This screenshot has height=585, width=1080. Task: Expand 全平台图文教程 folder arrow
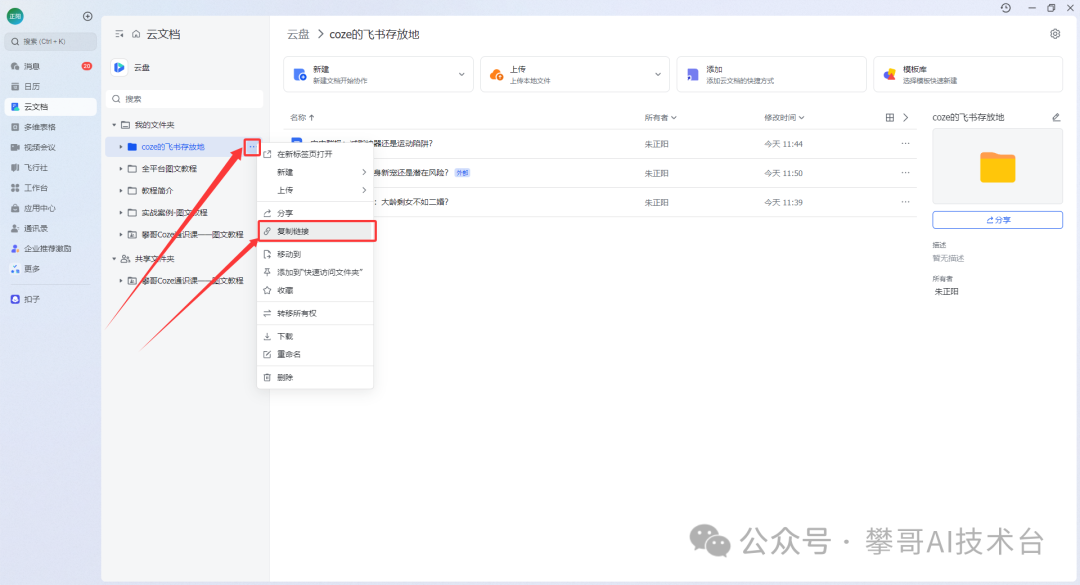121,169
